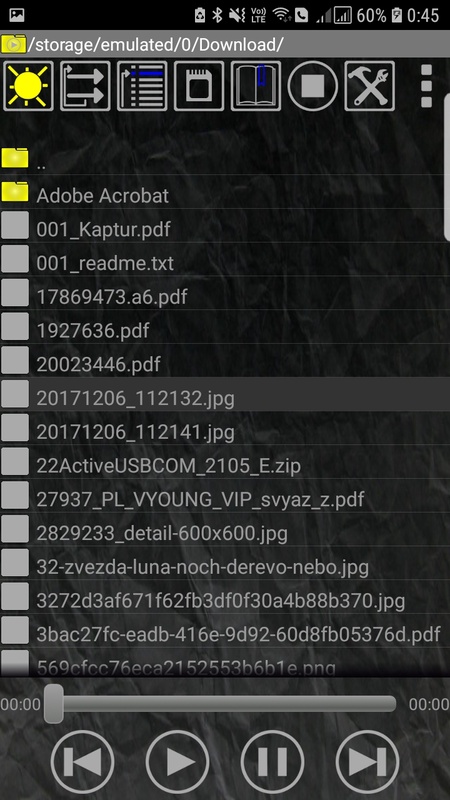Image resolution: width=450 pixels, height=800 pixels.
Task: Tap the /storage/emulated/0/Download/ path bar
Action: click(x=225, y=45)
